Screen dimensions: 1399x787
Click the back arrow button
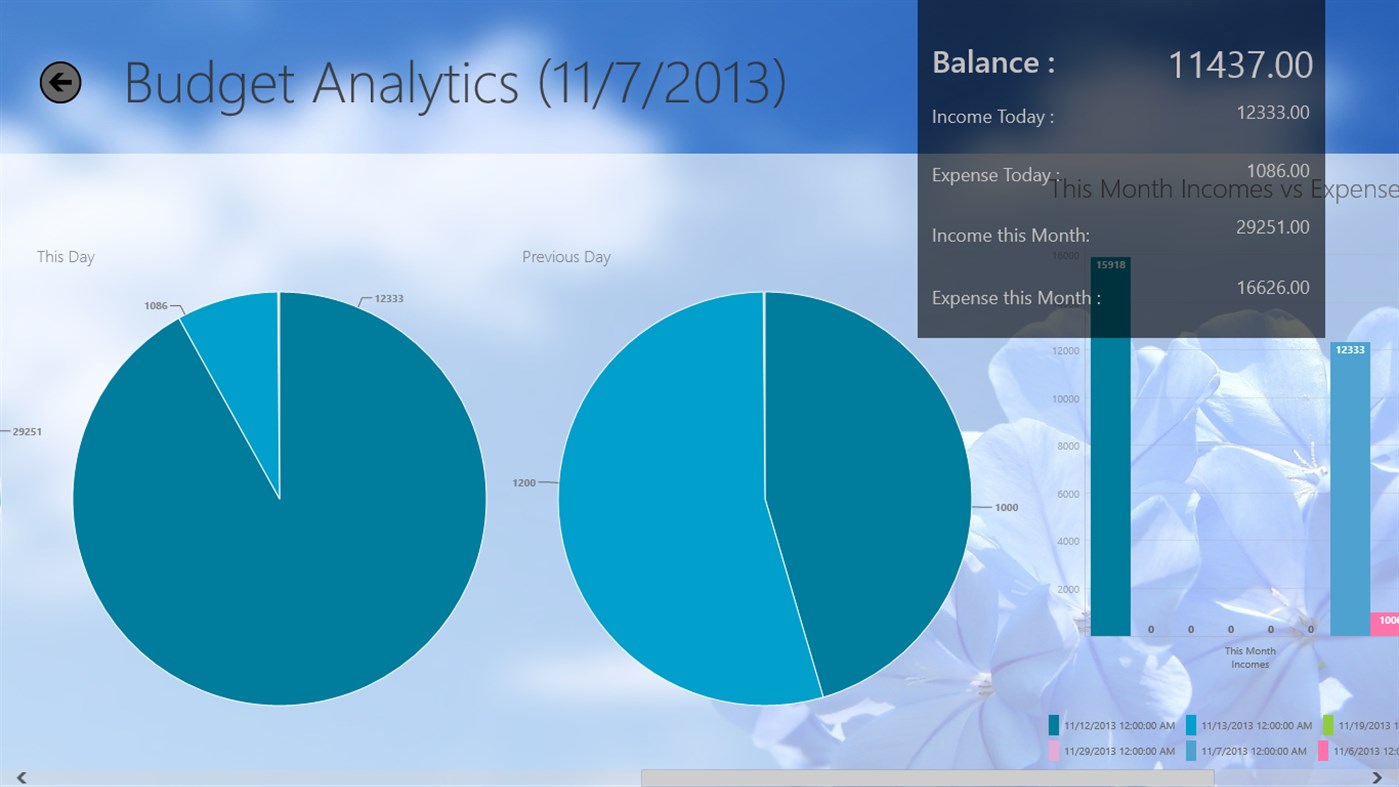point(60,82)
